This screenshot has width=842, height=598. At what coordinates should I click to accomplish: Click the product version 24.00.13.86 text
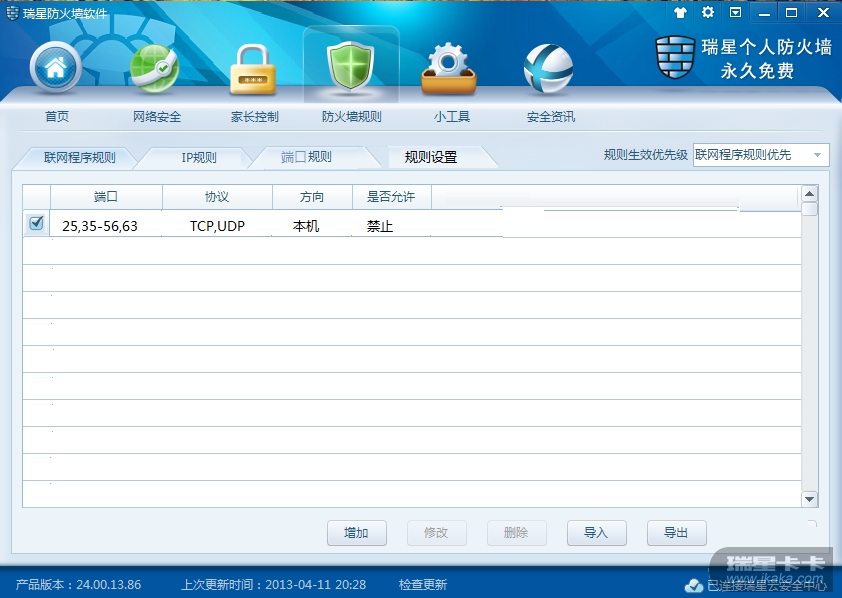[78, 585]
